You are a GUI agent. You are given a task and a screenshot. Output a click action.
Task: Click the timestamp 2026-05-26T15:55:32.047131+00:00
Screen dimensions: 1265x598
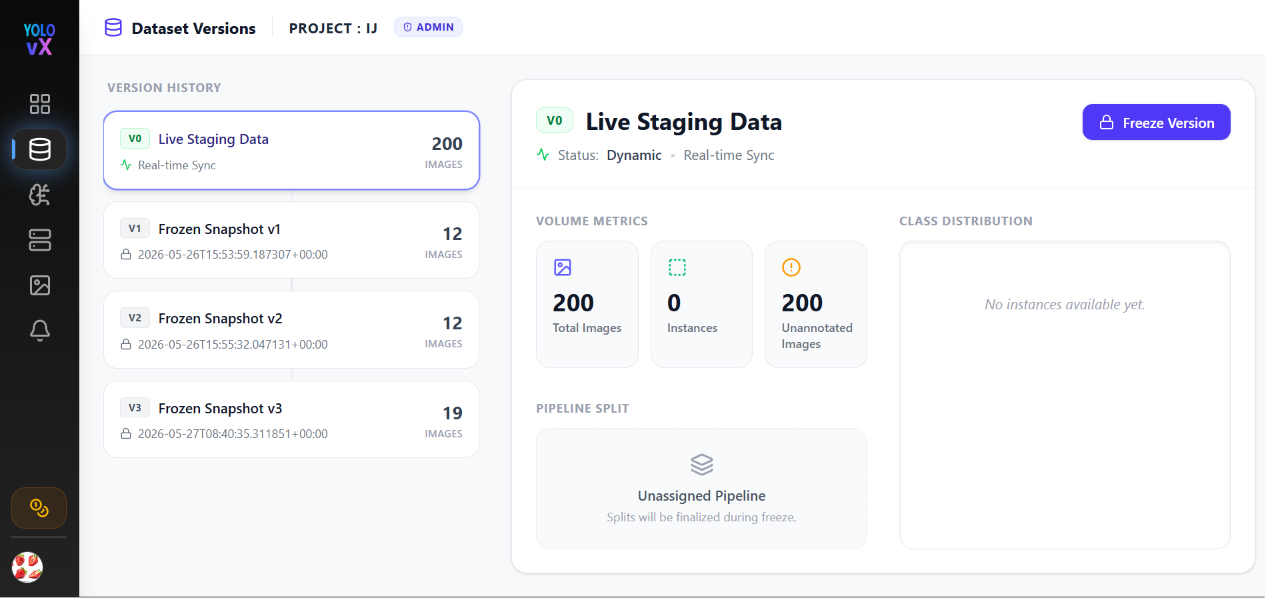point(232,344)
